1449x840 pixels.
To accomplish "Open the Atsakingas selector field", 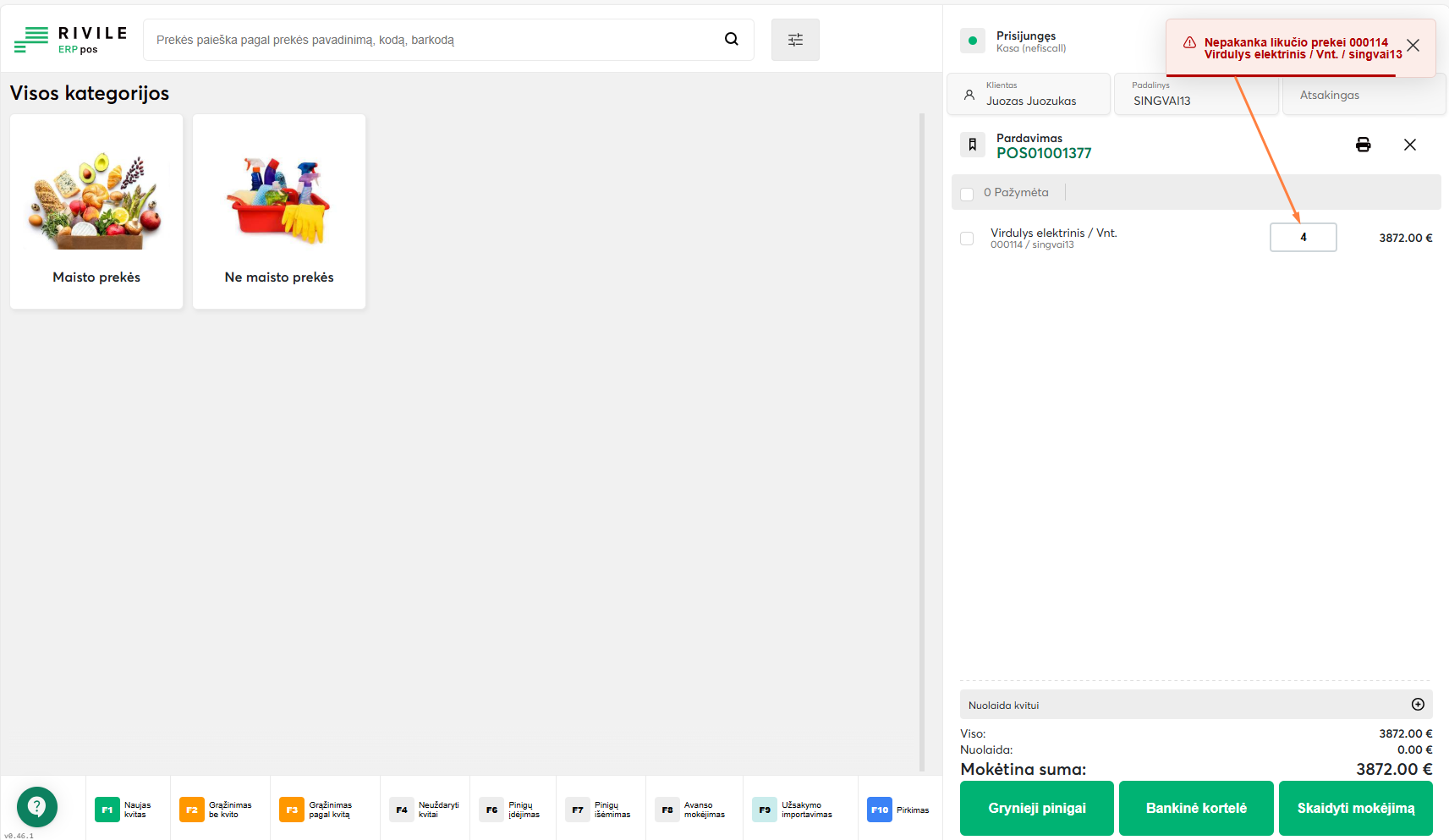I will pyautogui.click(x=1363, y=95).
